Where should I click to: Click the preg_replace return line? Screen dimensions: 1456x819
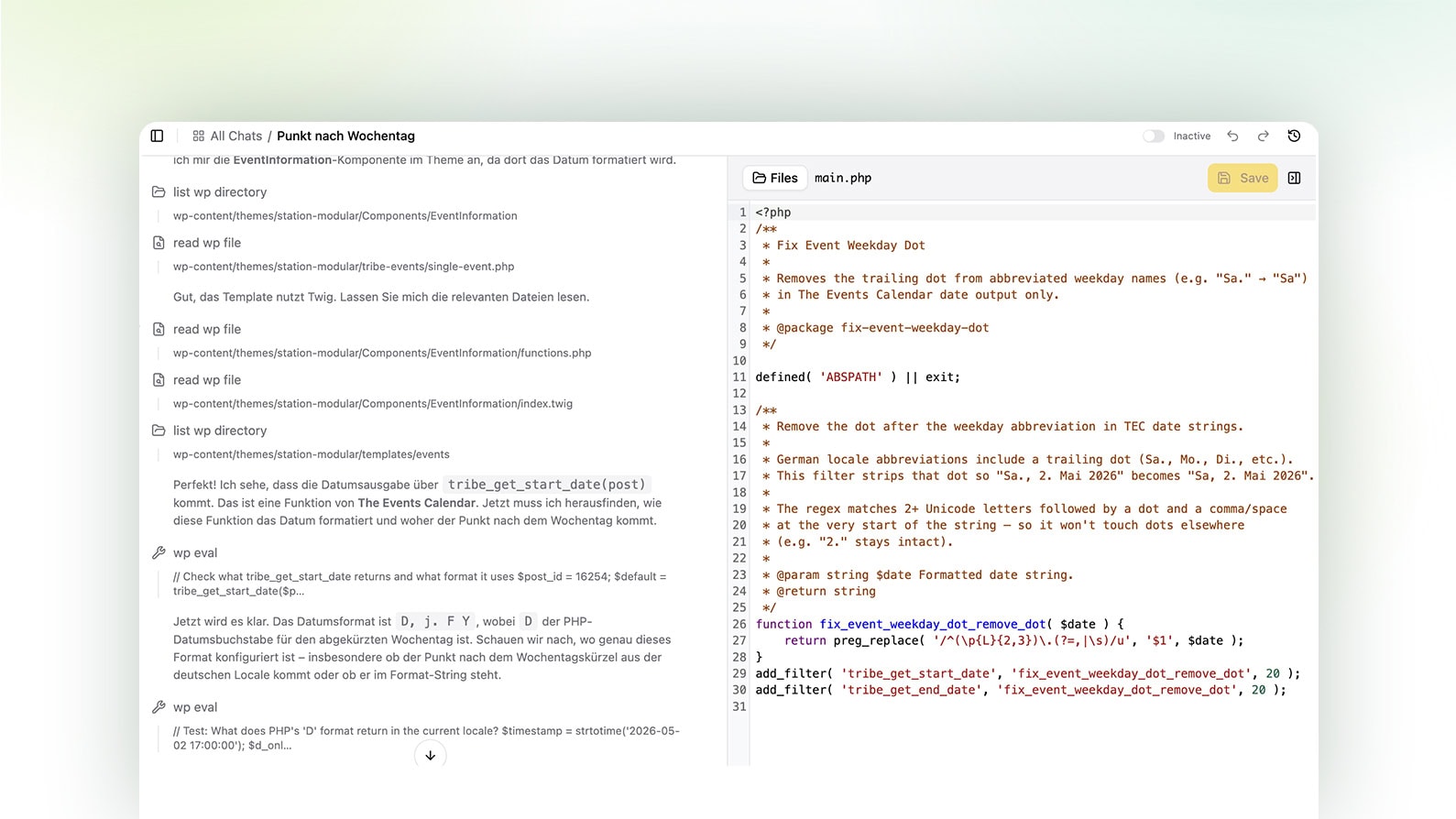coord(1014,640)
